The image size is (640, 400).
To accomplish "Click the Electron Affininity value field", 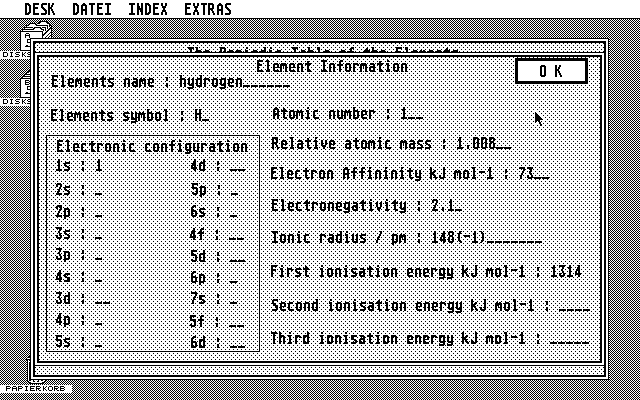I will (532, 174).
